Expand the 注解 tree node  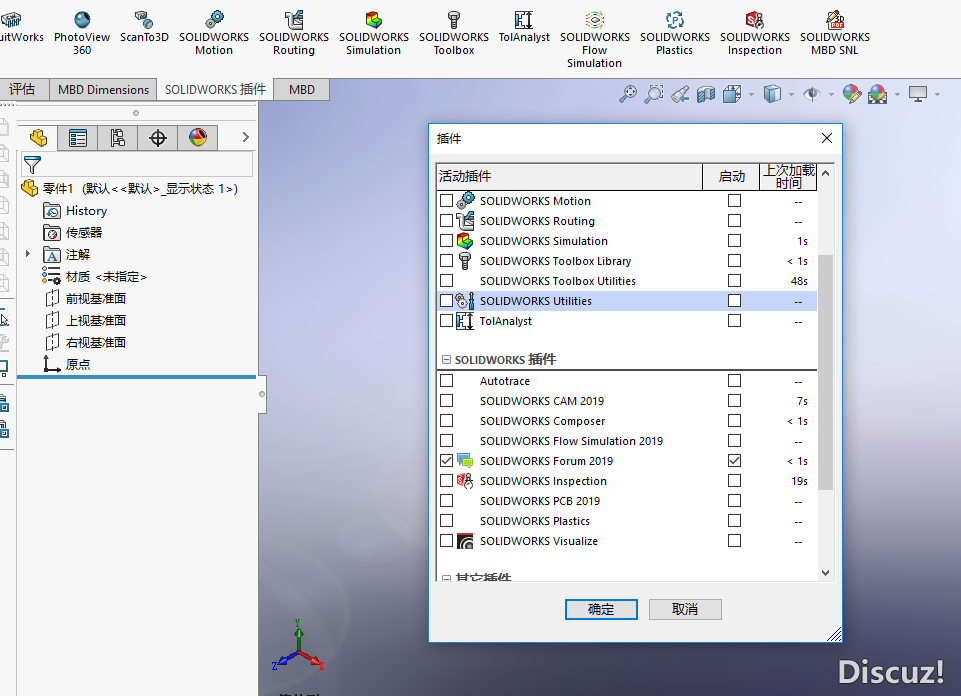pyautogui.click(x=28, y=254)
